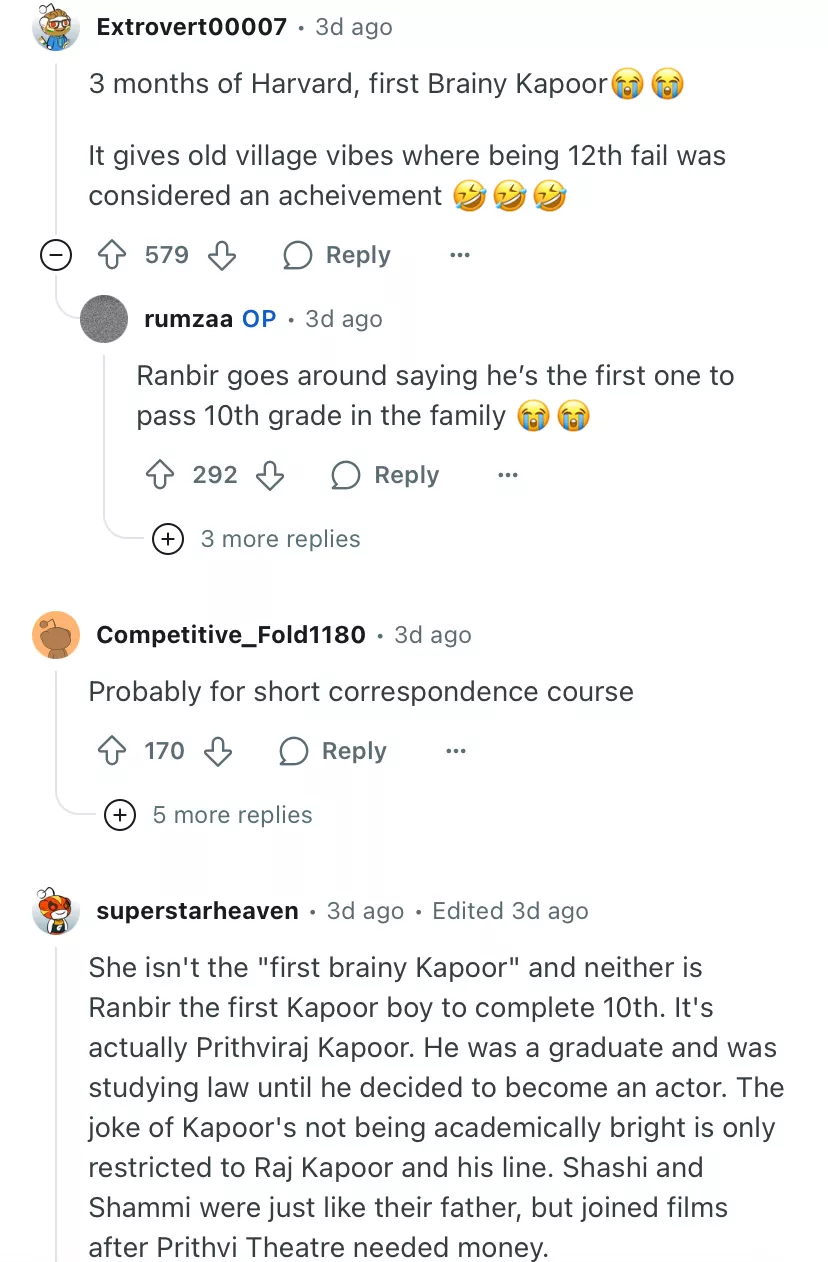Open more options on Competitive_Fold1180's comment
The image size is (828, 1262).
point(456,752)
